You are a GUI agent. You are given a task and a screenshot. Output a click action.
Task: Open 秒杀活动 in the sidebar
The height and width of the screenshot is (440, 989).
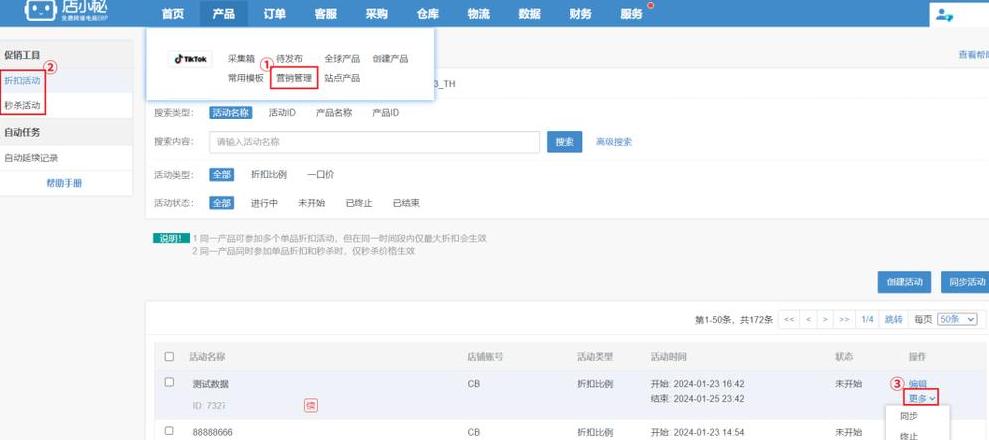pyautogui.click(x=22, y=105)
